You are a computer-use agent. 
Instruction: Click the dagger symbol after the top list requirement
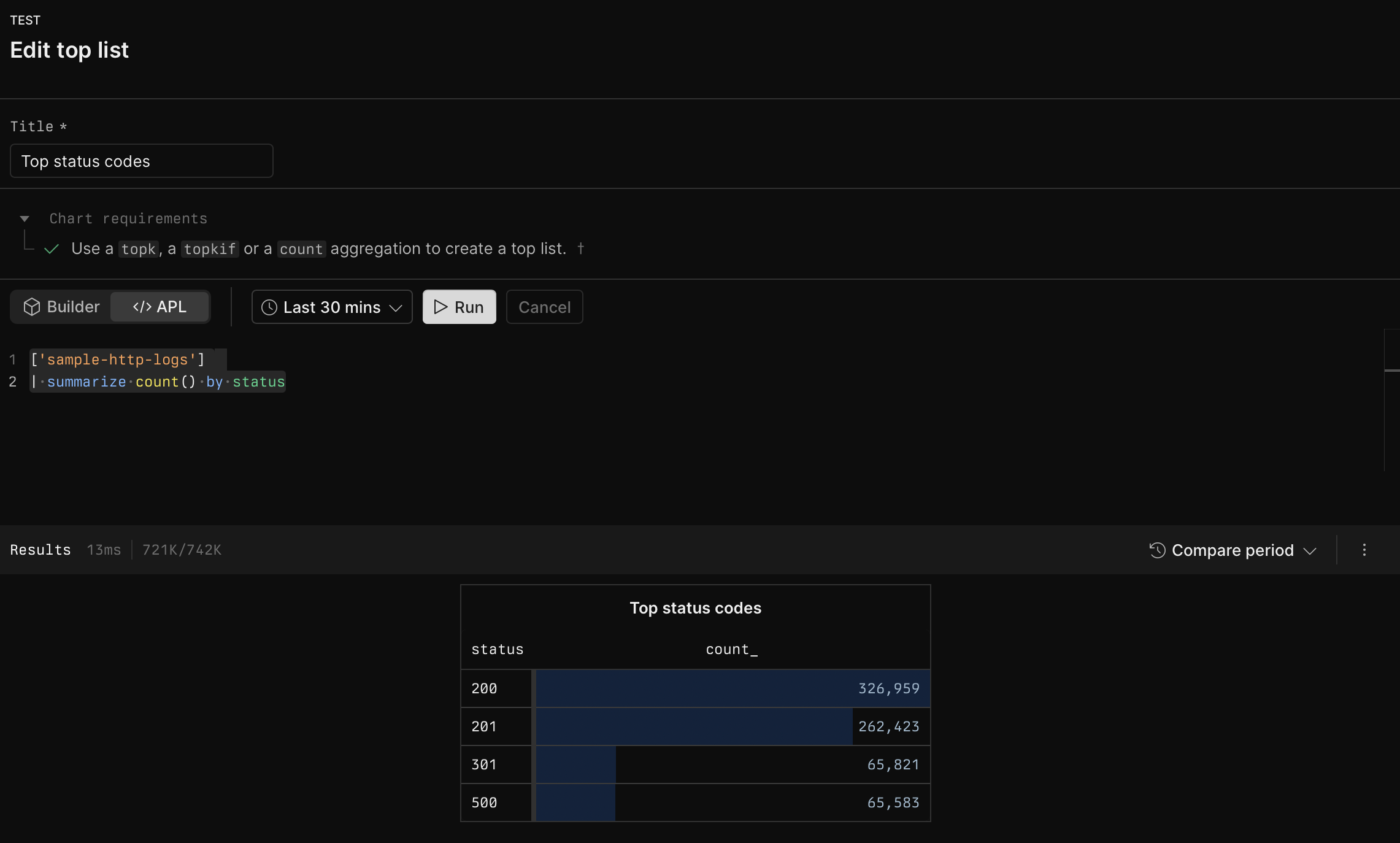point(582,249)
